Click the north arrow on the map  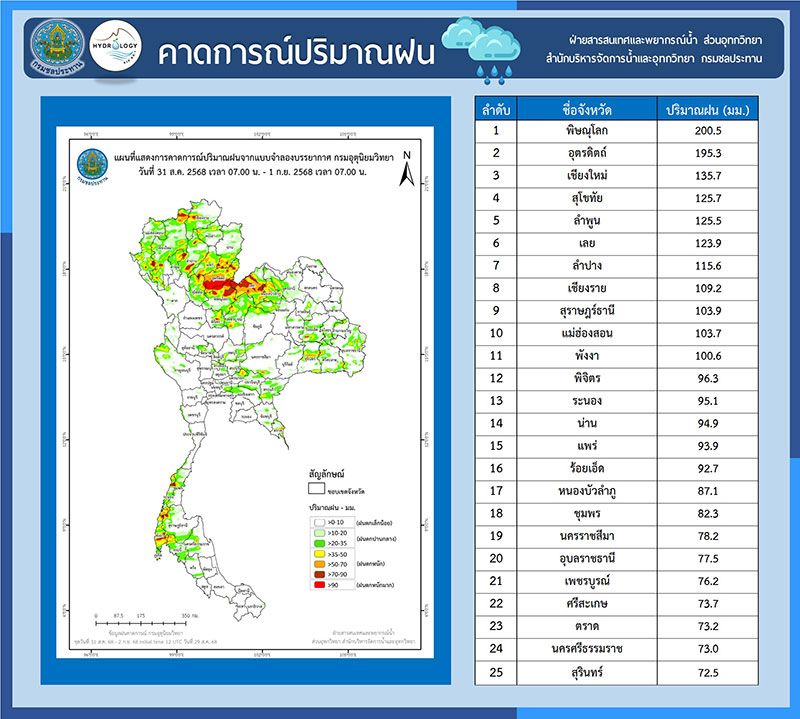point(407,168)
